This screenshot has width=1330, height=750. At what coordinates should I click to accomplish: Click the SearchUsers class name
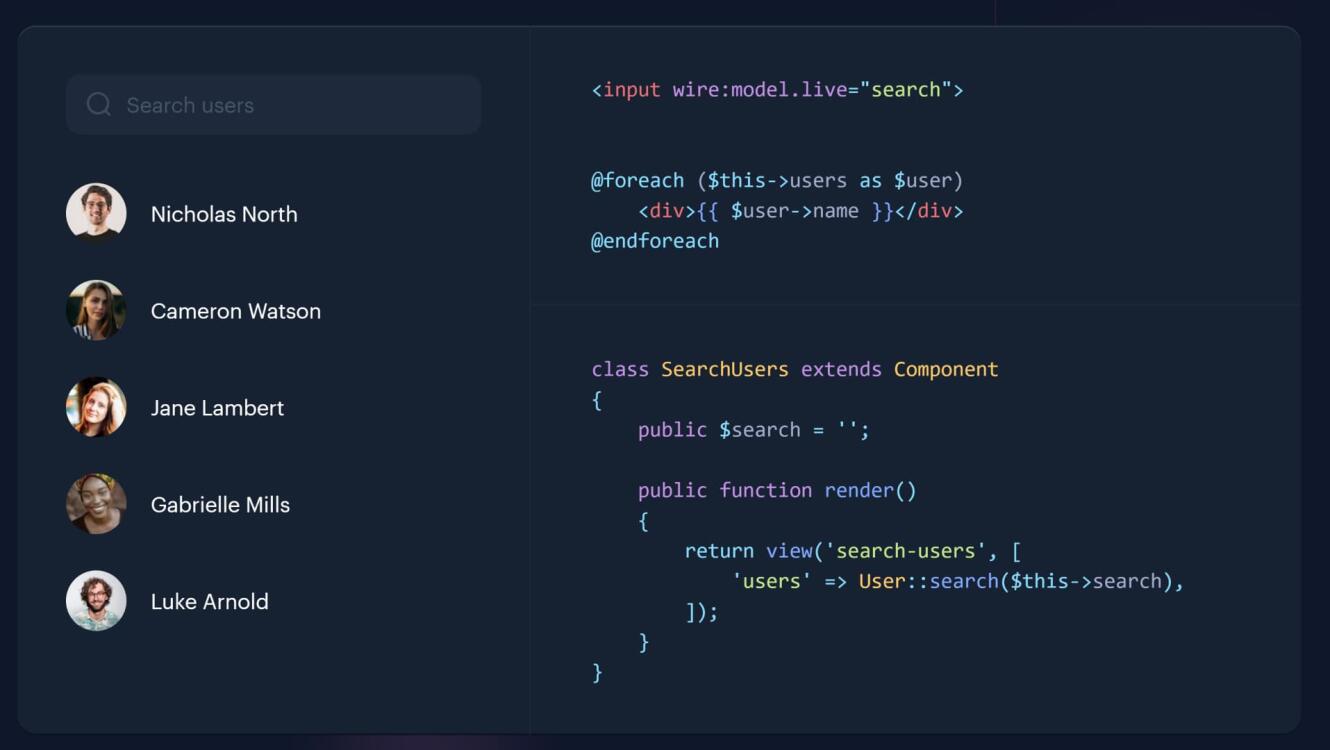[724, 369]
